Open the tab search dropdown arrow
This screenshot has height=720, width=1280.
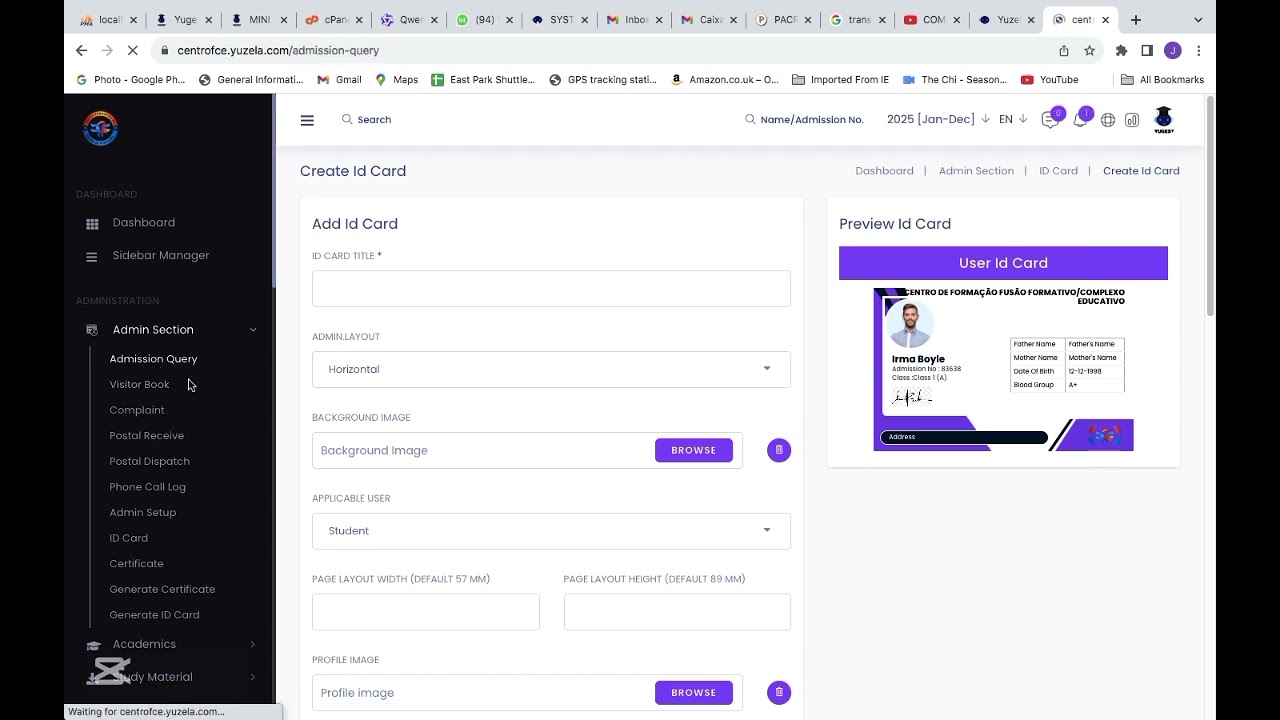[1198, 20]
